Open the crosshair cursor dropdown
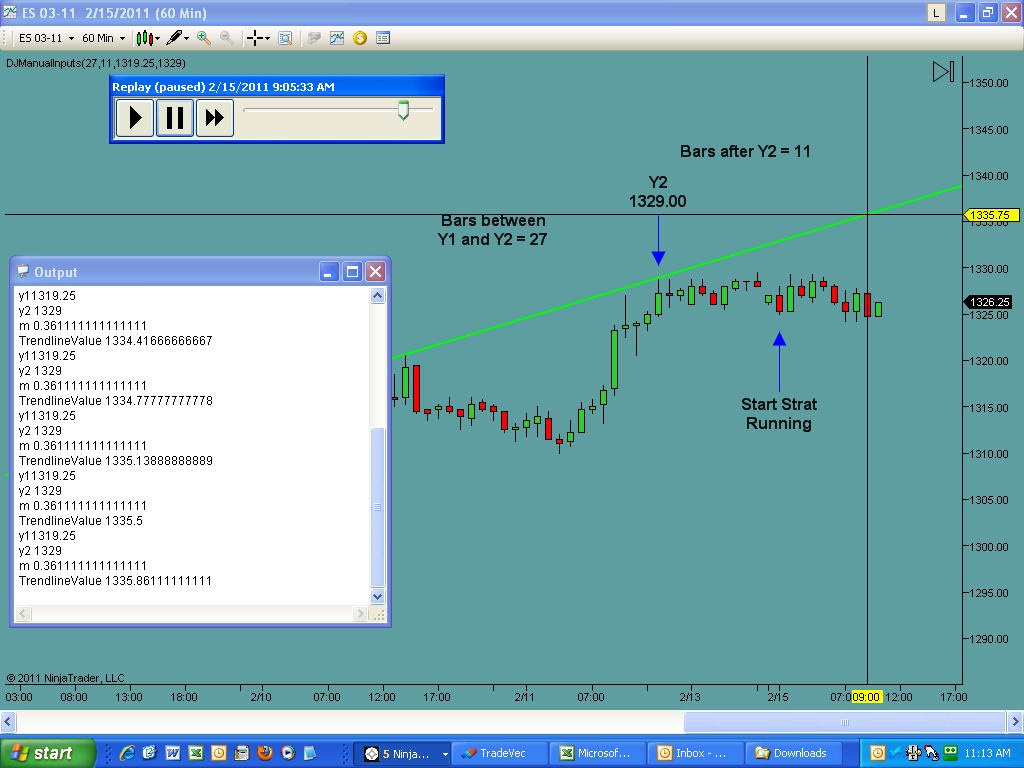The height and width of the screenshot is (768, 1024). tap(258, 39)
